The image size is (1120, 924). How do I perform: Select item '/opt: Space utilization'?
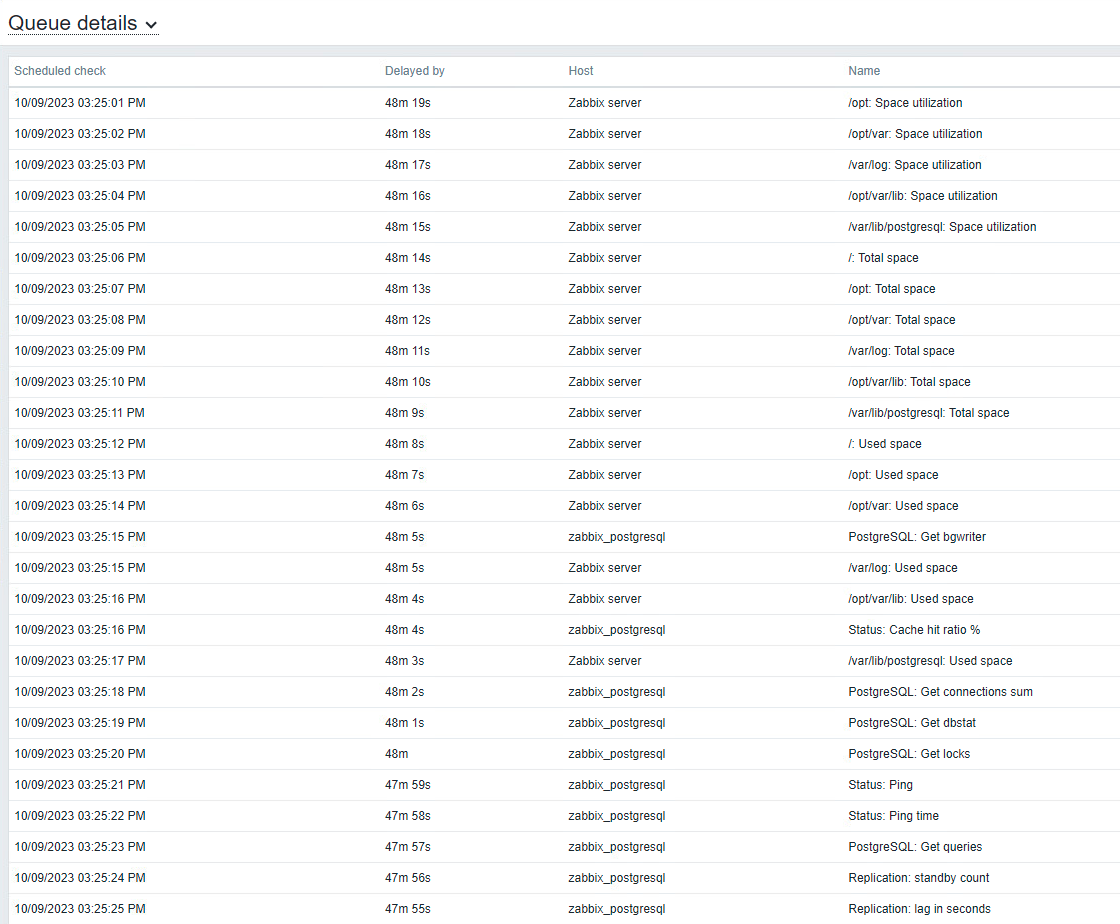[x=905, y=103]
